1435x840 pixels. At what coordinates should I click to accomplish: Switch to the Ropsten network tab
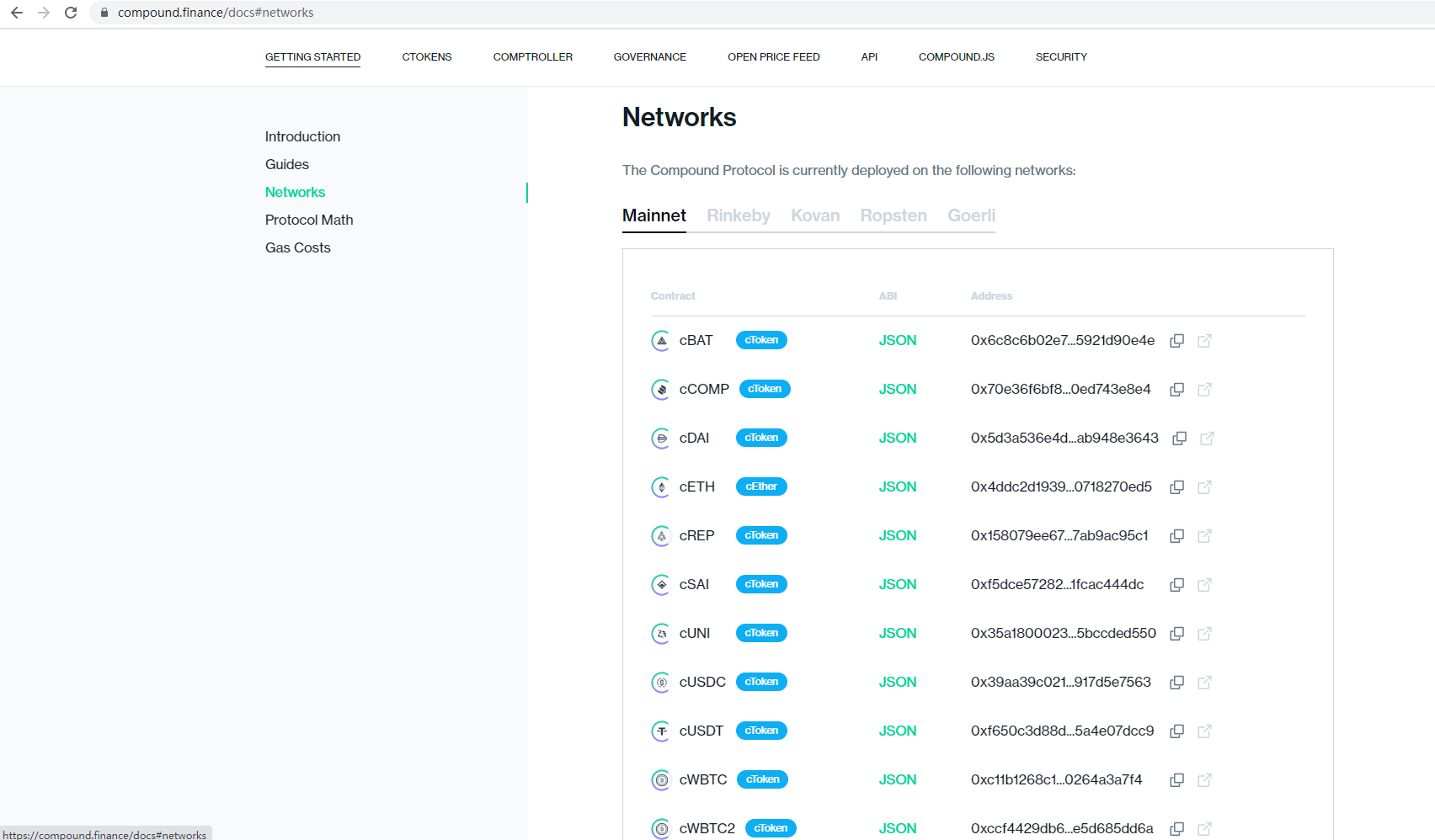[x=894, y=215]
